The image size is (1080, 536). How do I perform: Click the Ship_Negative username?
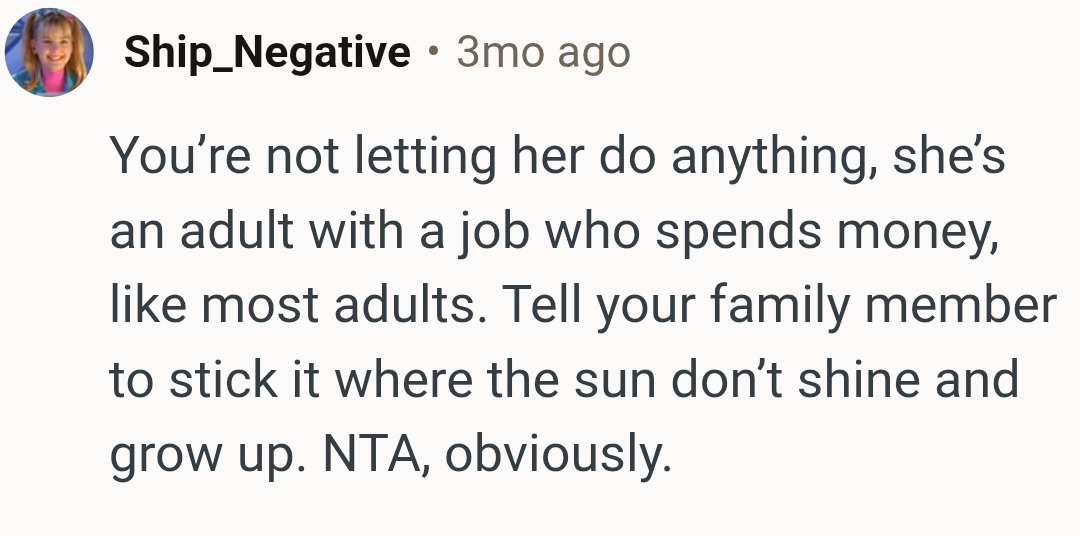(x=267, y=52)
